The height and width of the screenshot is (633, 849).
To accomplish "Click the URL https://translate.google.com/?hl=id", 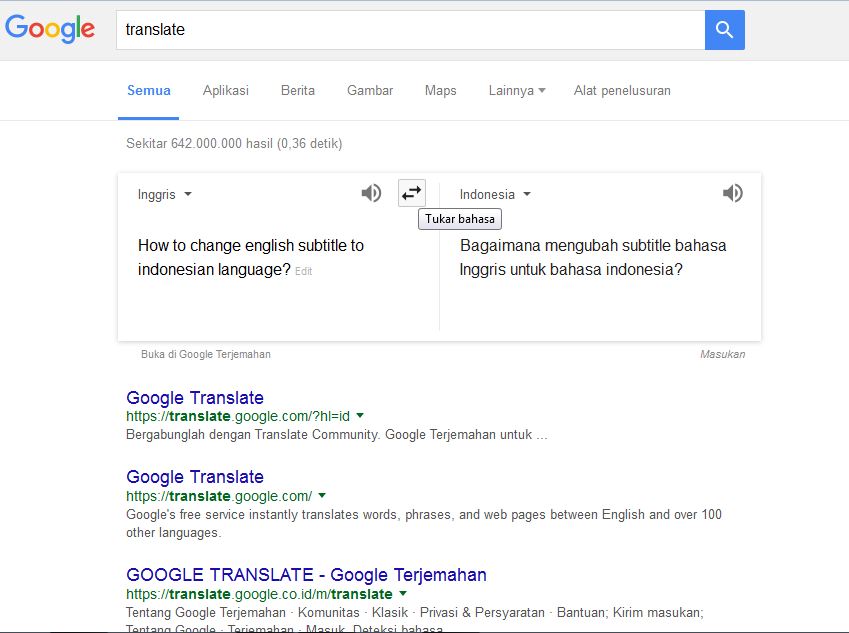I will (238, 416).
